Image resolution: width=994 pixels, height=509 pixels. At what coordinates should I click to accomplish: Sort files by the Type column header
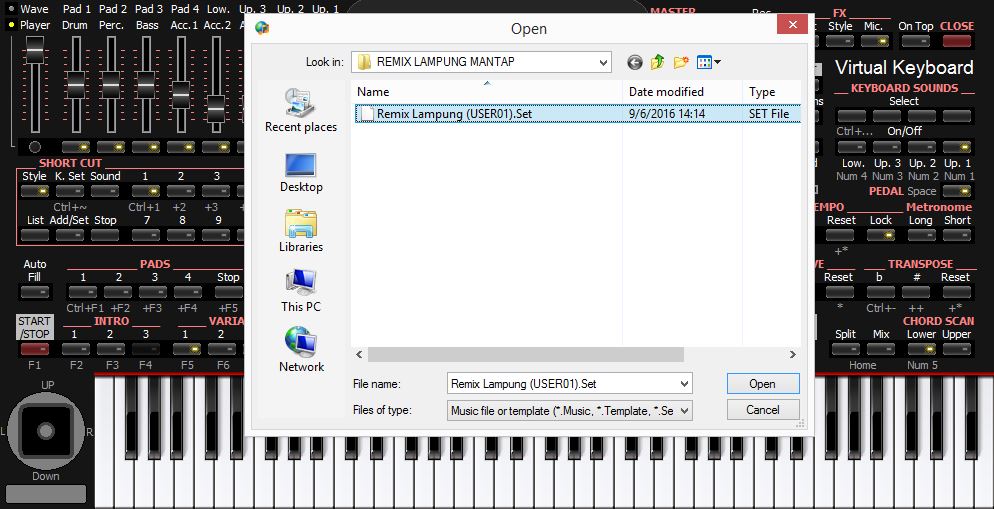(x=771, y=92)
